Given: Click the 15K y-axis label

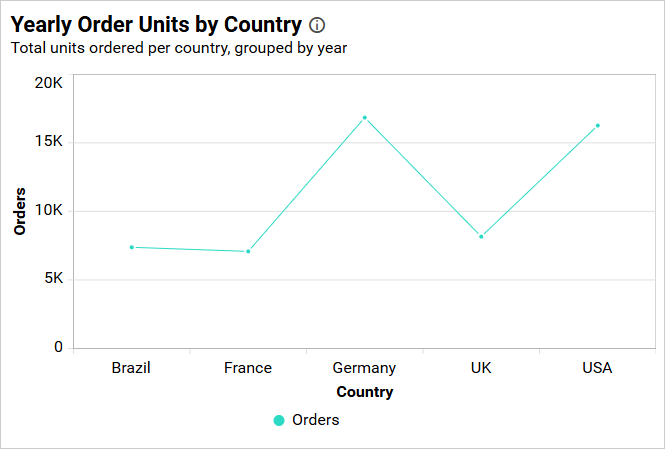Looking at the screenshot, I should (x=48, y=142).
